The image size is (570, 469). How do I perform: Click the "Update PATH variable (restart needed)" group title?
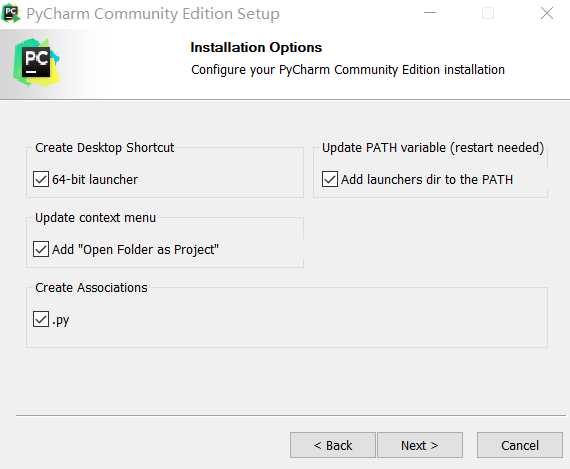(x=433, y=148)
